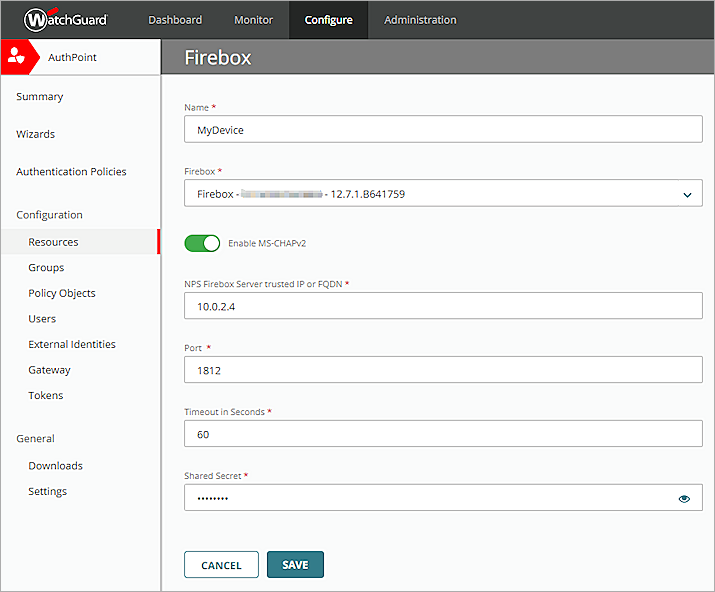This screenshot has height=592, width=715.
Task: Cancel the Firebox resource form
Action: coord(221,565)
